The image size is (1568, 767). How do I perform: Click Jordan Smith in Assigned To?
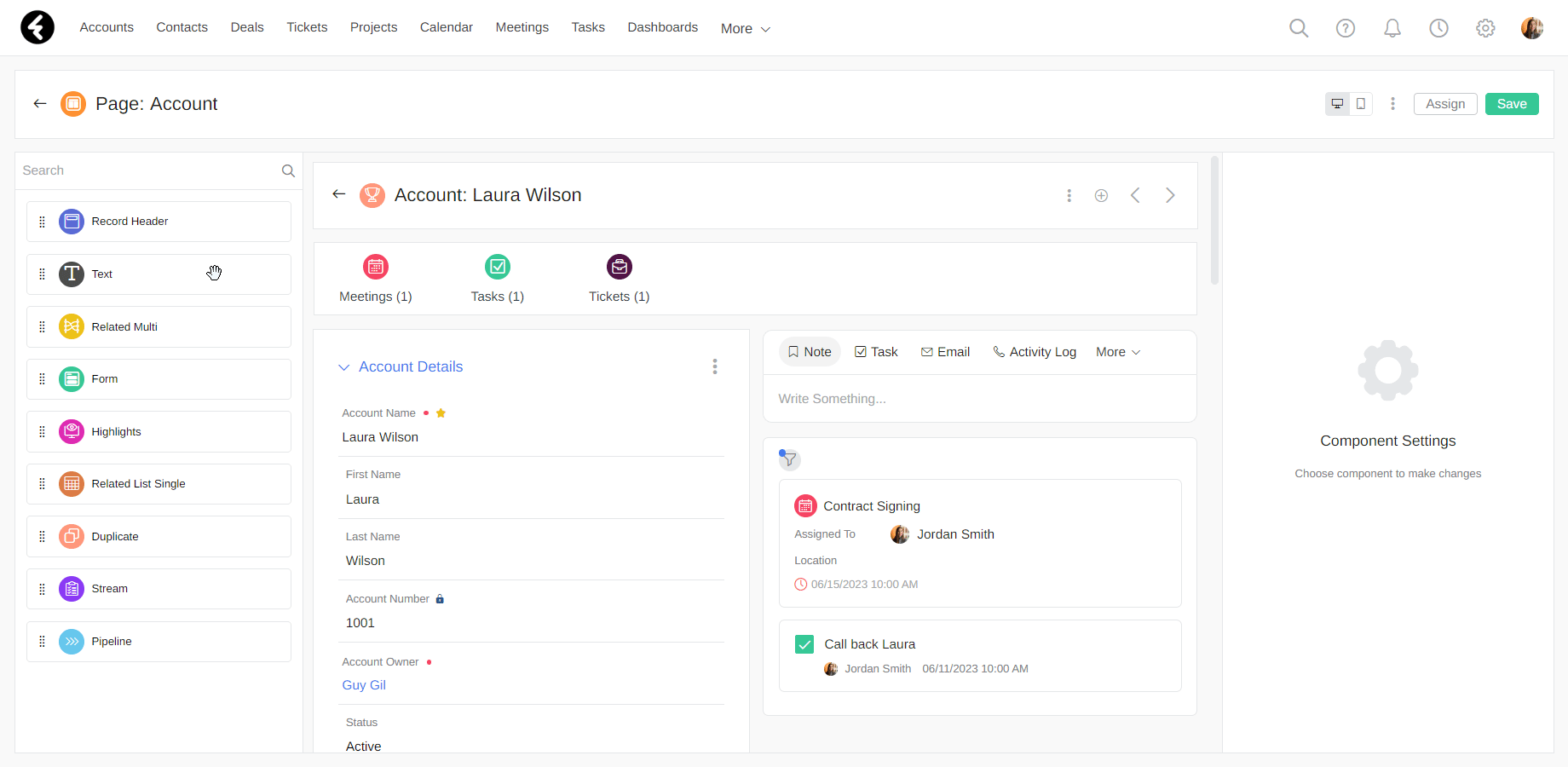pyautogui.click(x=955, y=534)
